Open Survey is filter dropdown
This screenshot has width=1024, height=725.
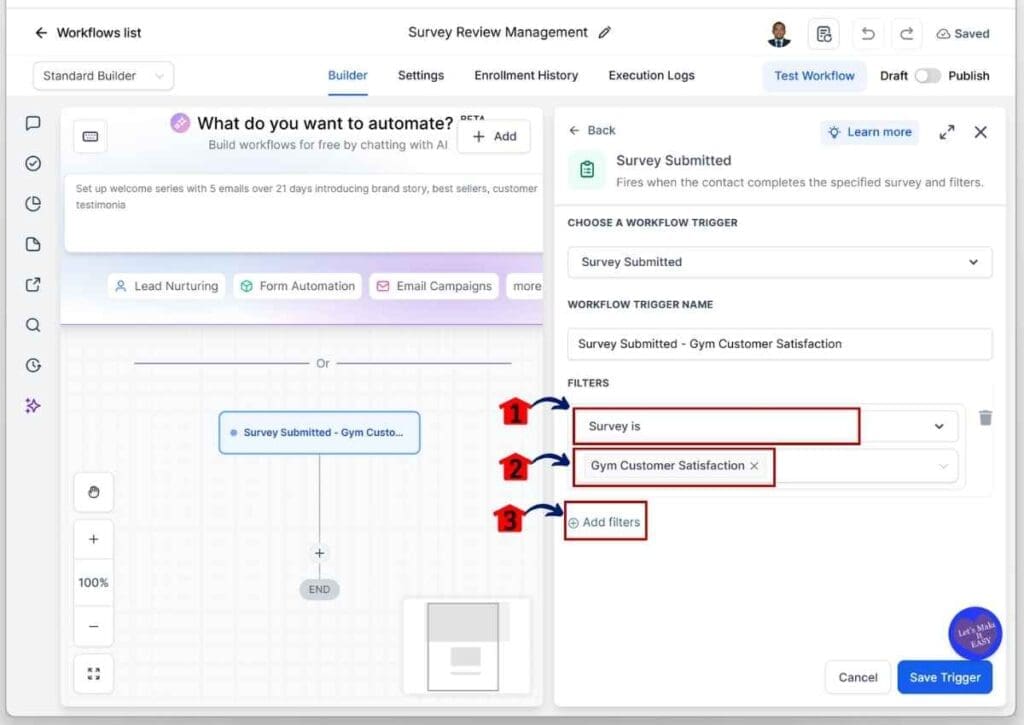tap(765, 427)
